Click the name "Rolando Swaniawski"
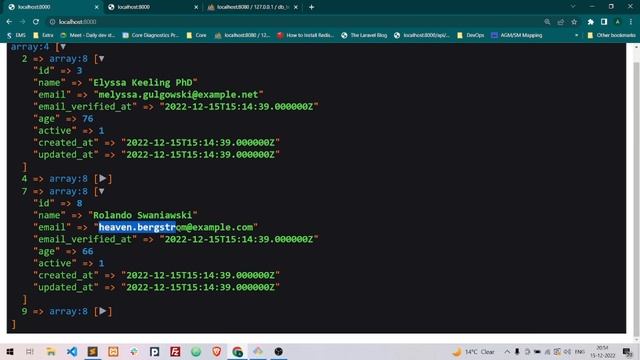The height and width of the screenshot is (360, 640). (x=143, y=215)
